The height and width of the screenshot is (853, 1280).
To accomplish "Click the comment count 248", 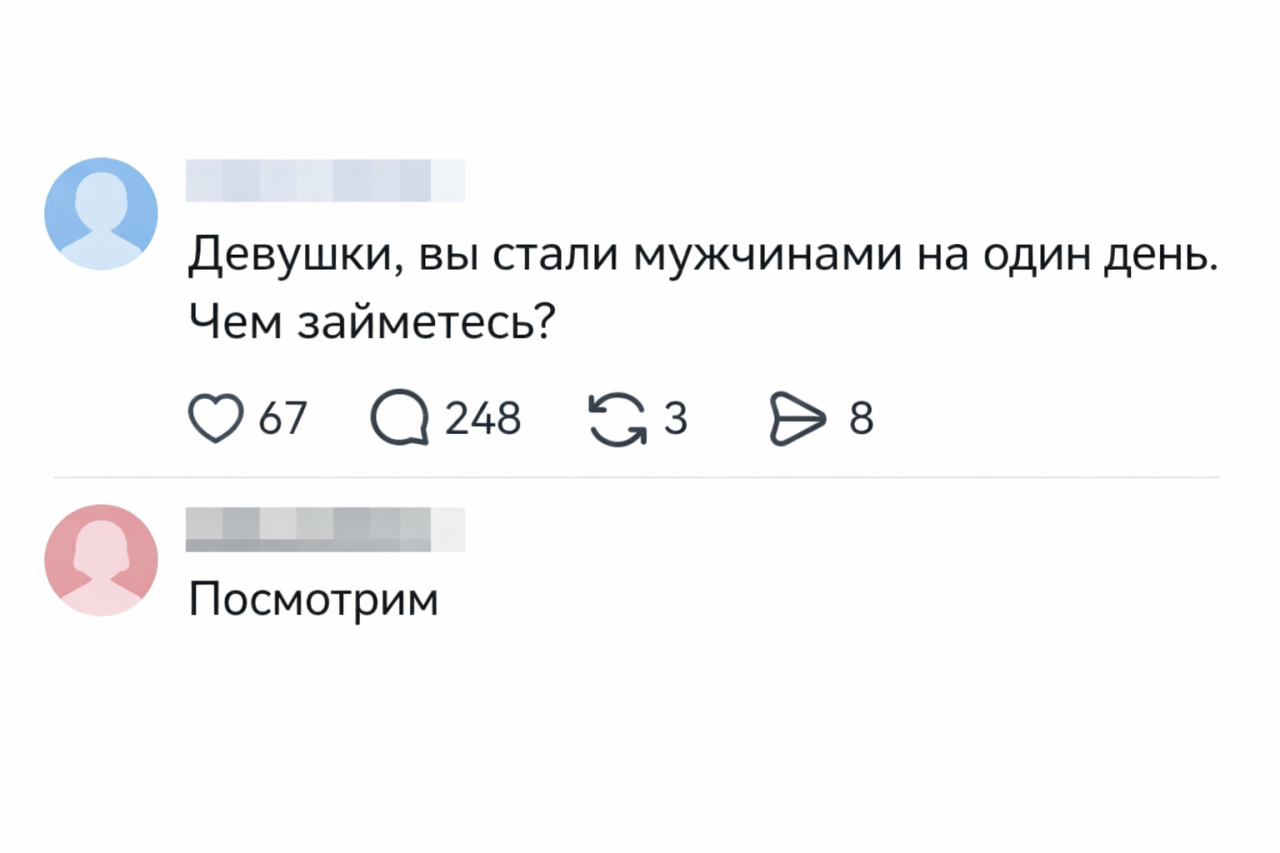I will click(x=483, y=418).
